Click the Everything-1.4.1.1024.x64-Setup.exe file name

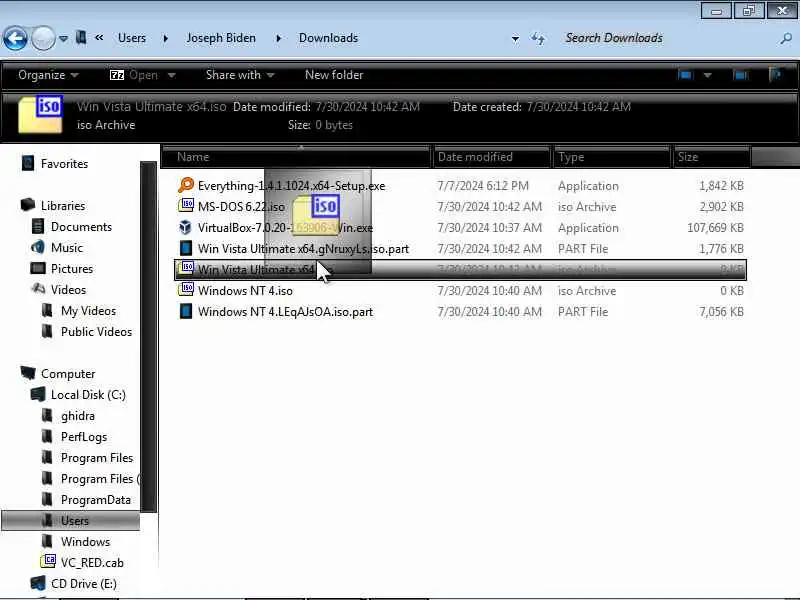pos(291,186)
